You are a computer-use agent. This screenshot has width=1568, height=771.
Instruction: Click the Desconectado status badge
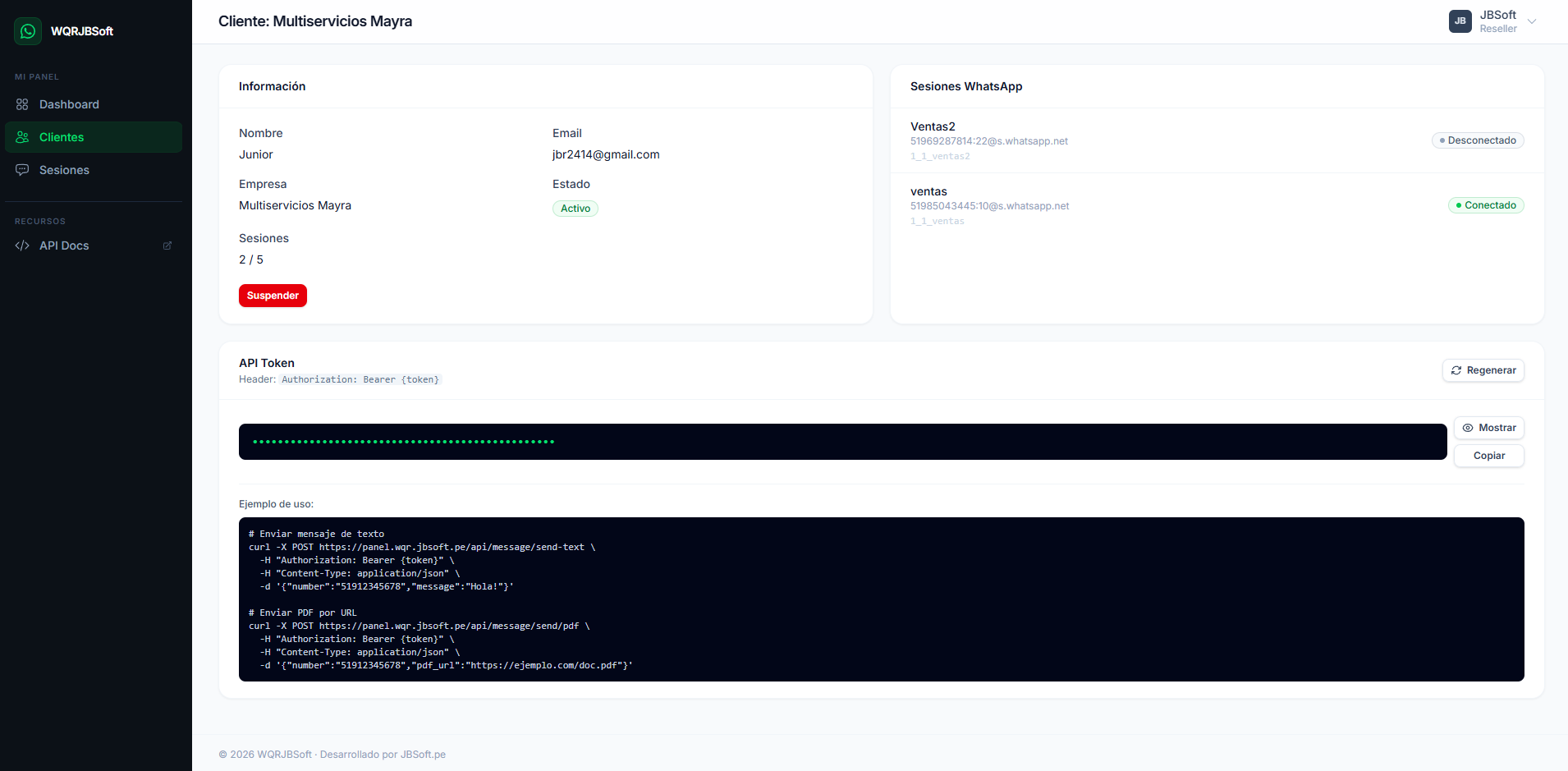[x=1477, y=140]
